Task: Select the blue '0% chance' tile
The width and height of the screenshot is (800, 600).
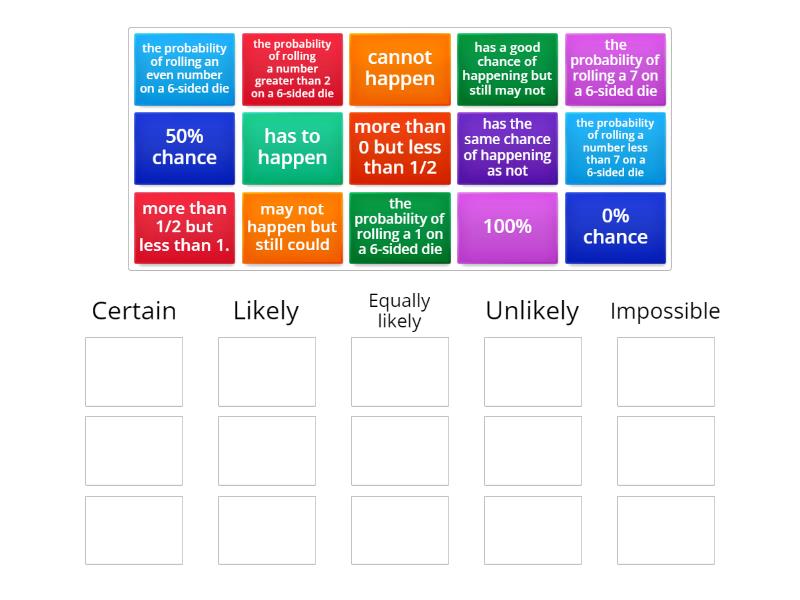Action: click(x=615, y=227)
